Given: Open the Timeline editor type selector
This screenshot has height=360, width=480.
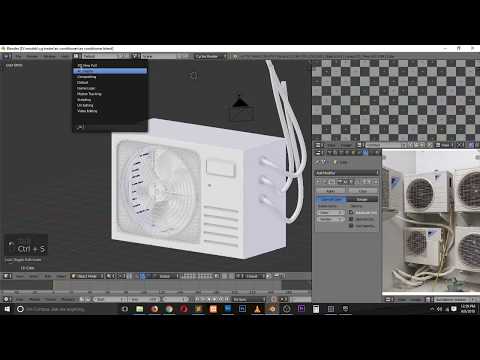Looking at the screenshot, I should [x=7, y=299].
